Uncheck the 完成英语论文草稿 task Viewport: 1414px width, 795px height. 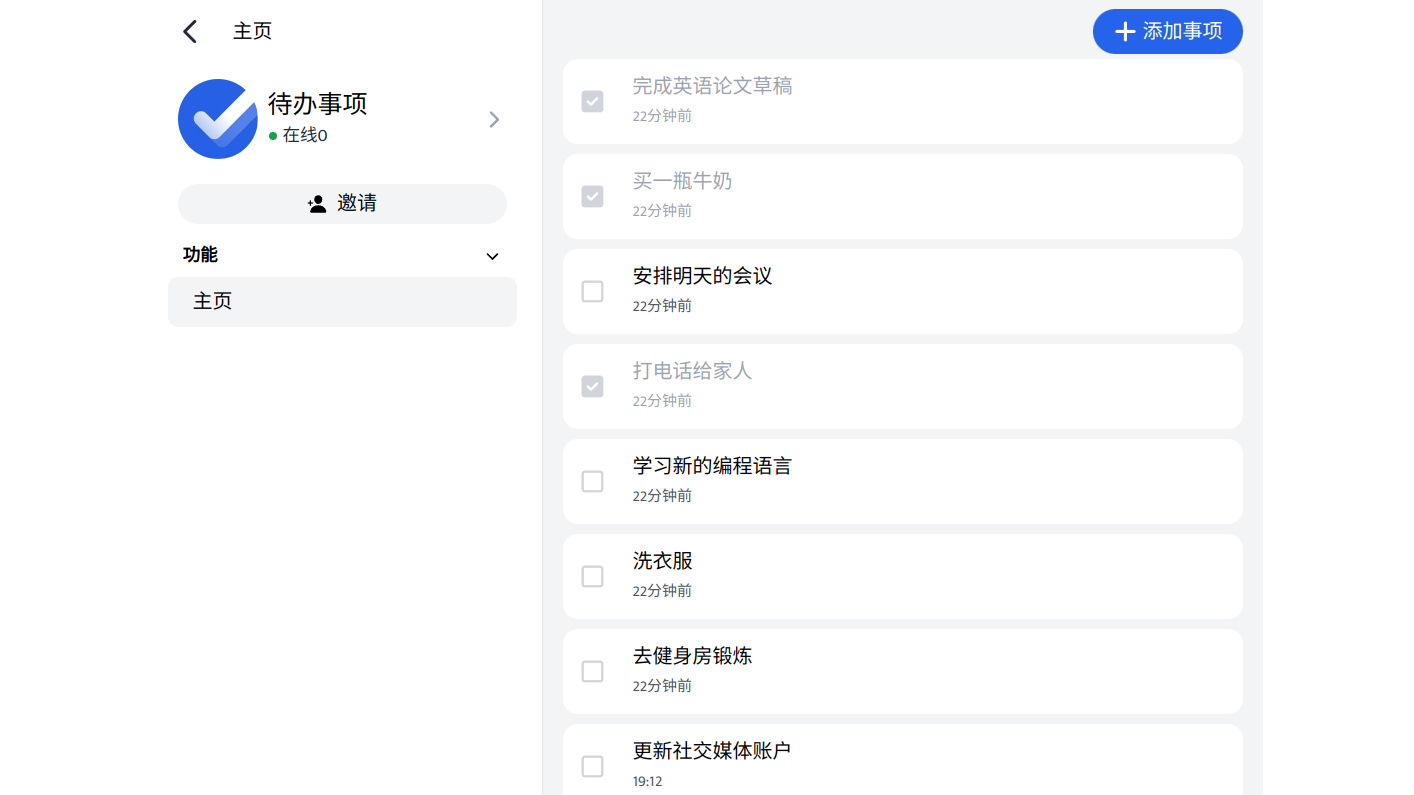pyautogui.click(x=592, y=101)
